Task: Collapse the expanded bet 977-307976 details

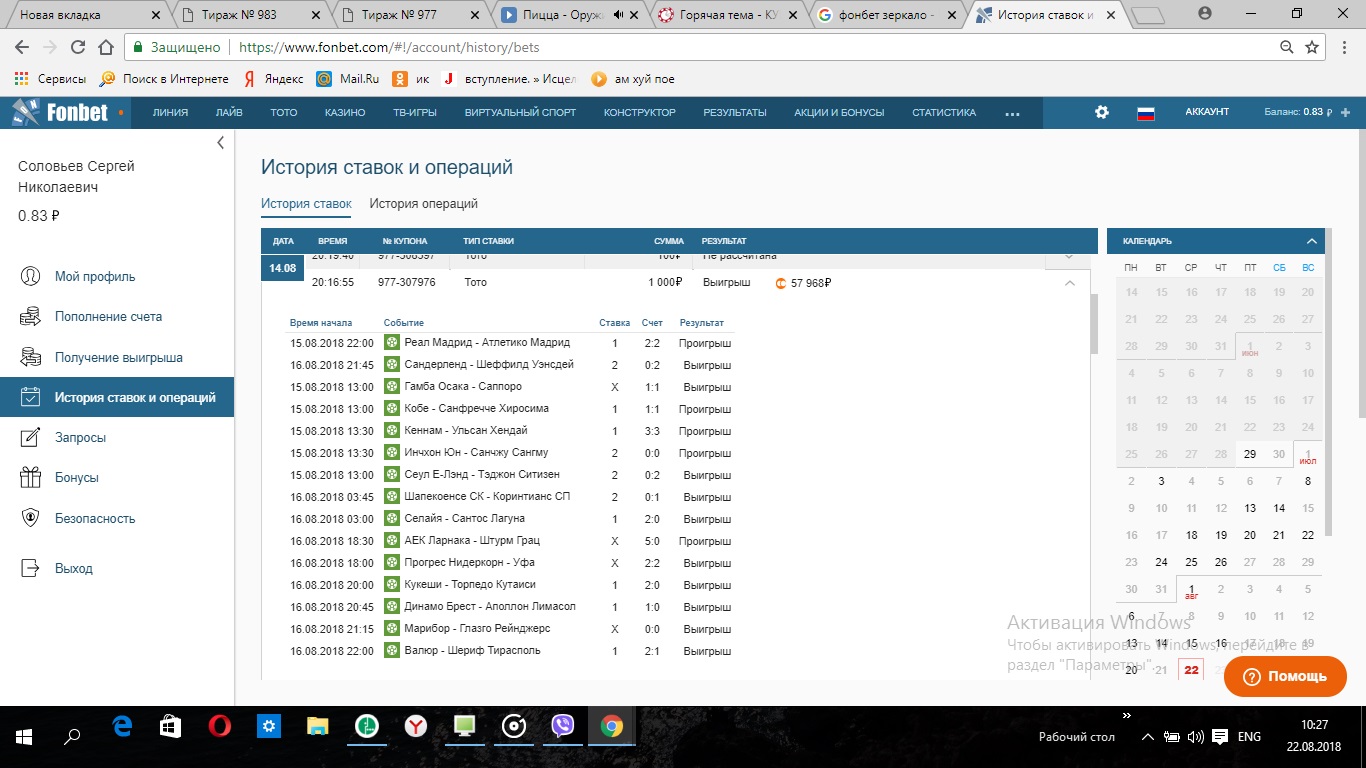Action: point(1070,283)
